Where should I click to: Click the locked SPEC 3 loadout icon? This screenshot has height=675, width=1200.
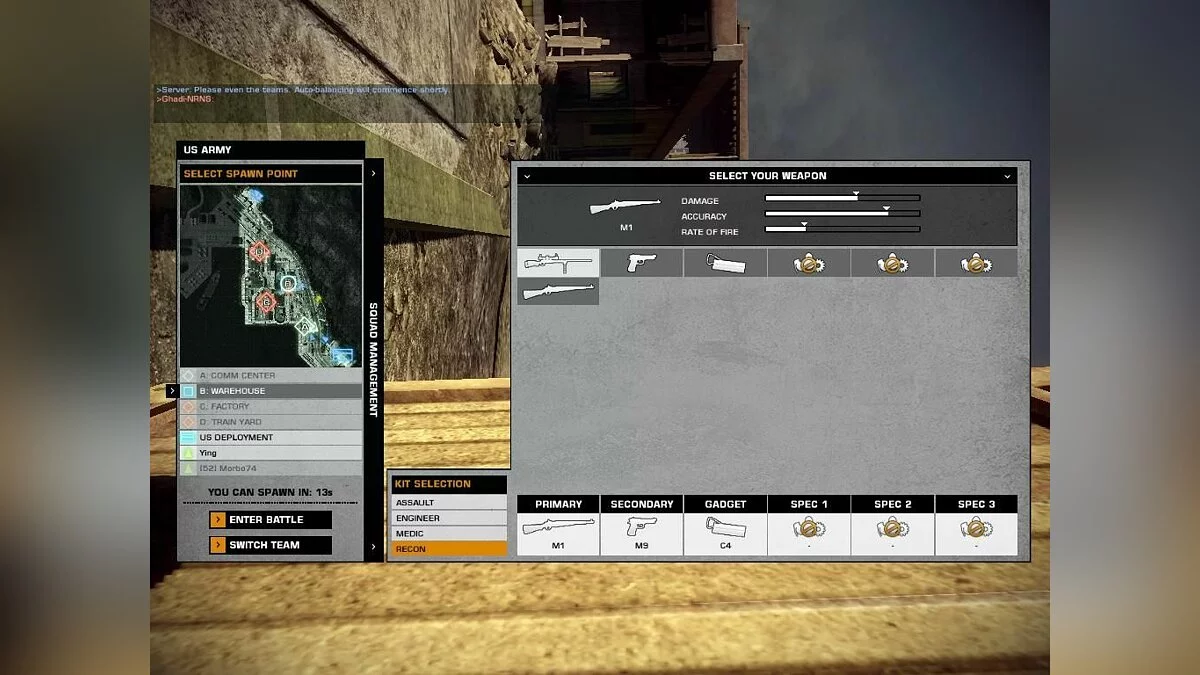click(975, 528)
